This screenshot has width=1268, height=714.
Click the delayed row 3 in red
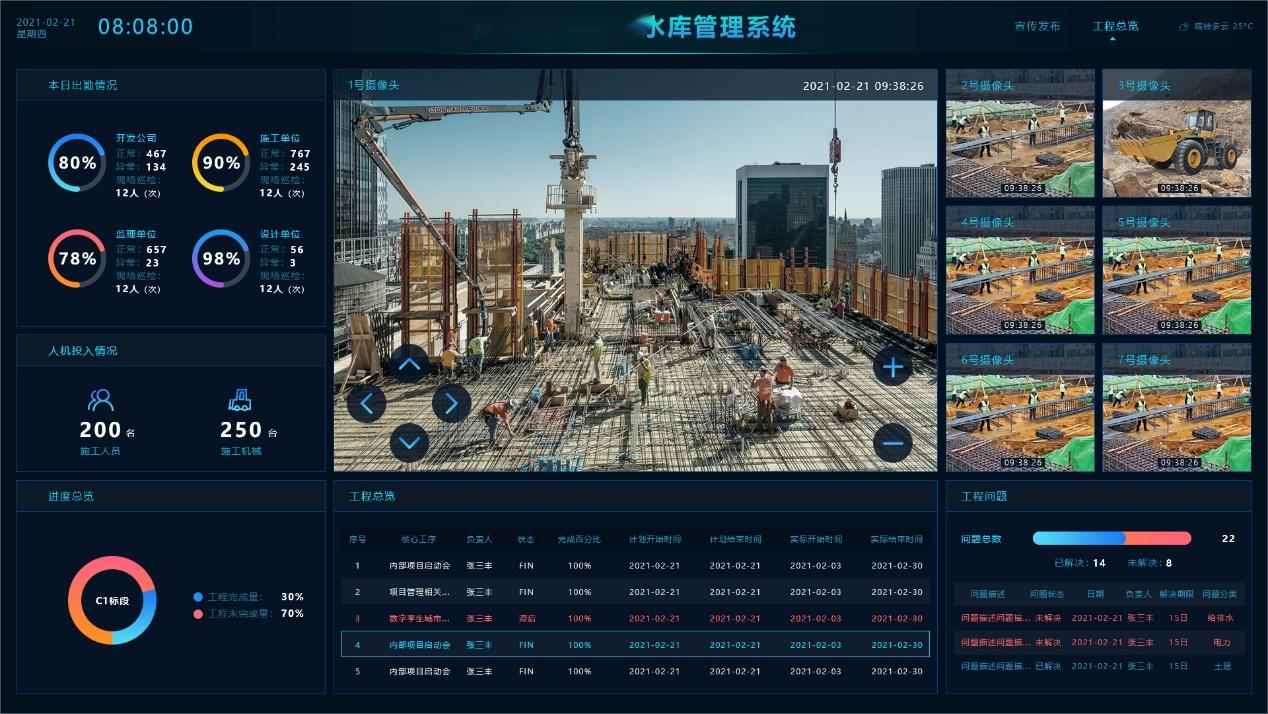tap(635, 618)
